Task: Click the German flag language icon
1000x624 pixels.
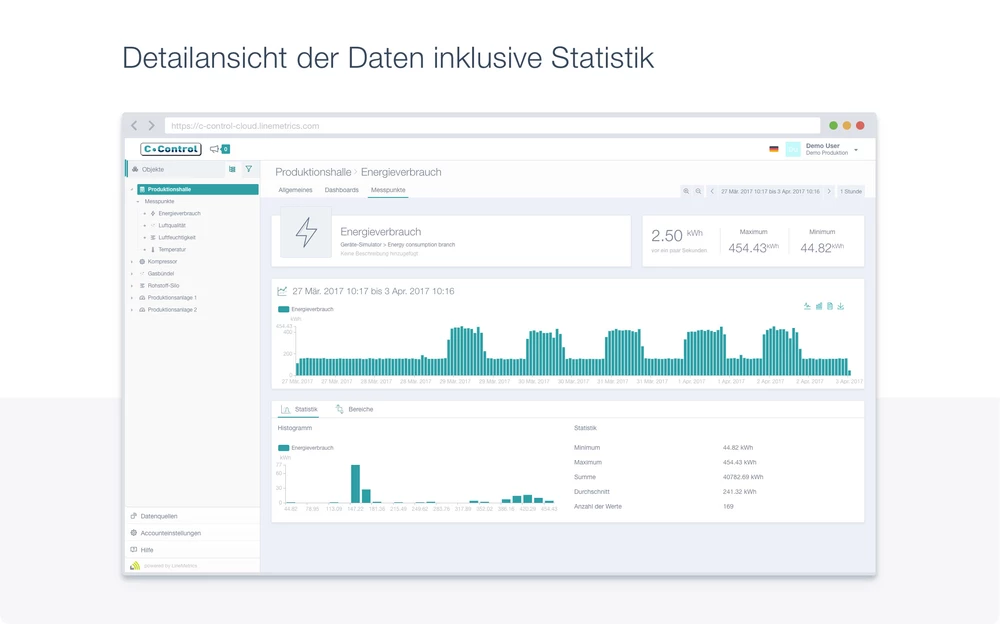Action: pyautogui.click(x=774, y=149)
